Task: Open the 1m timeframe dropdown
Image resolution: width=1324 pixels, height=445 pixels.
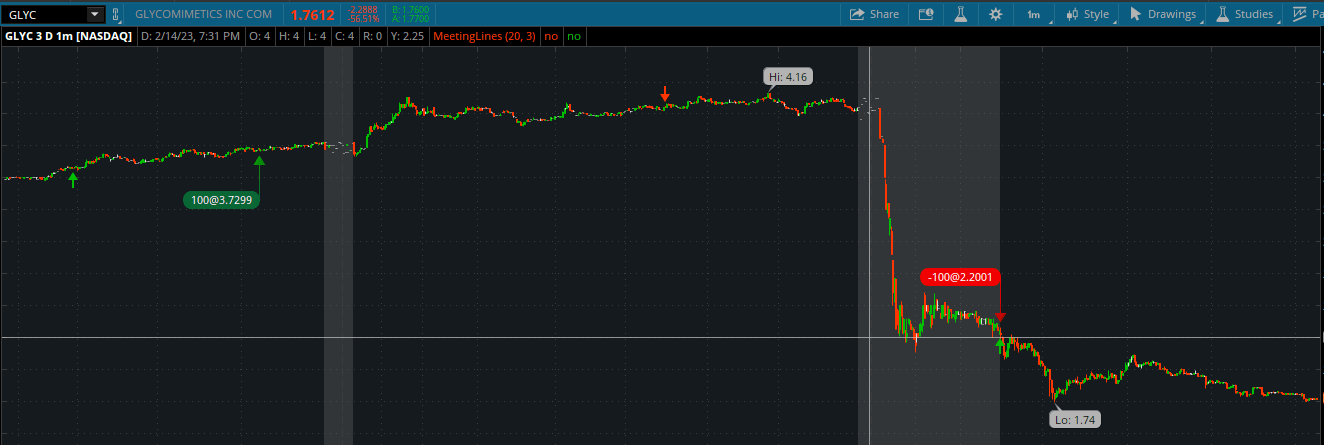Action: point(1035,14)
